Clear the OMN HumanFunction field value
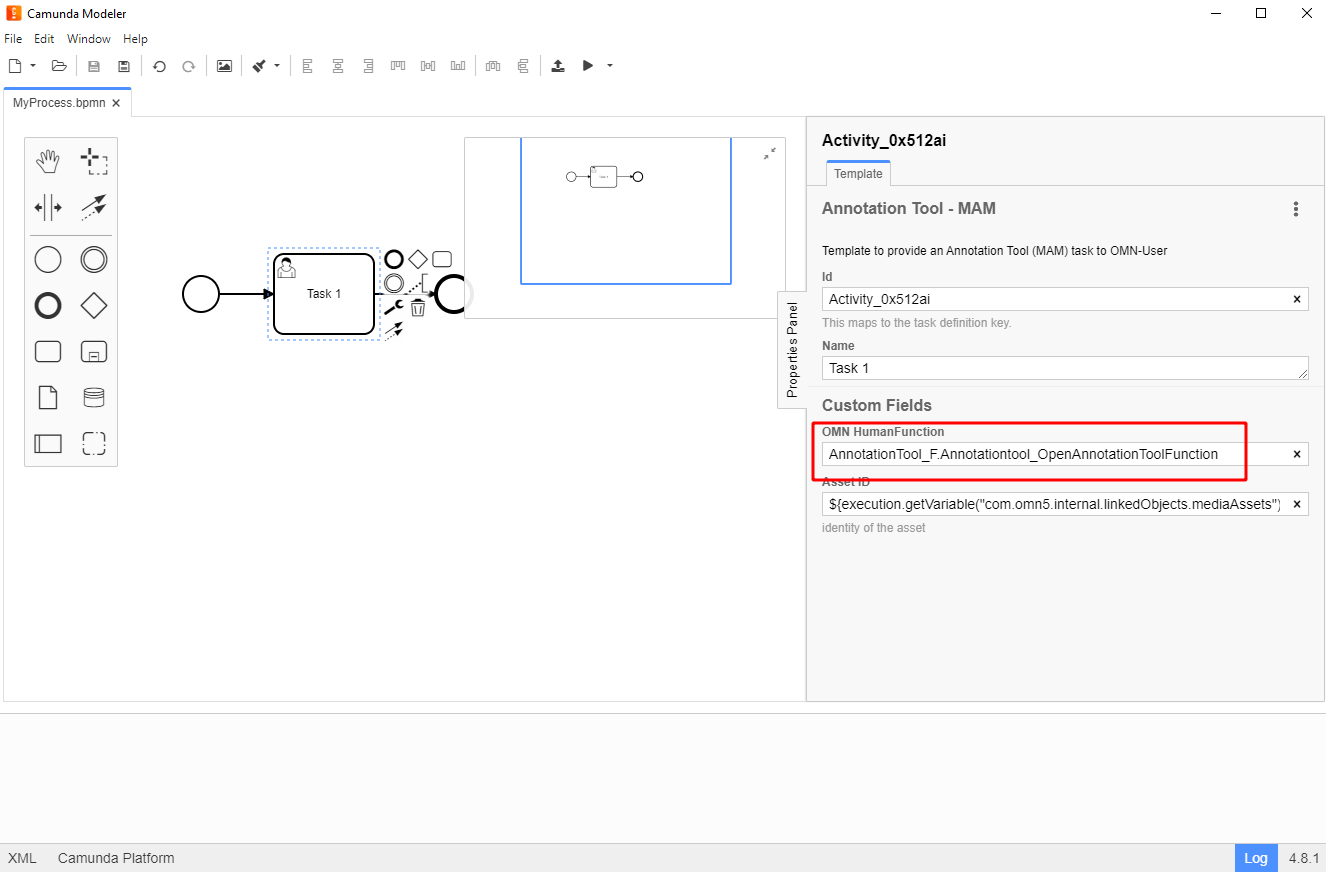Viewport: 1326px width, 872px height. point(1297,454)
